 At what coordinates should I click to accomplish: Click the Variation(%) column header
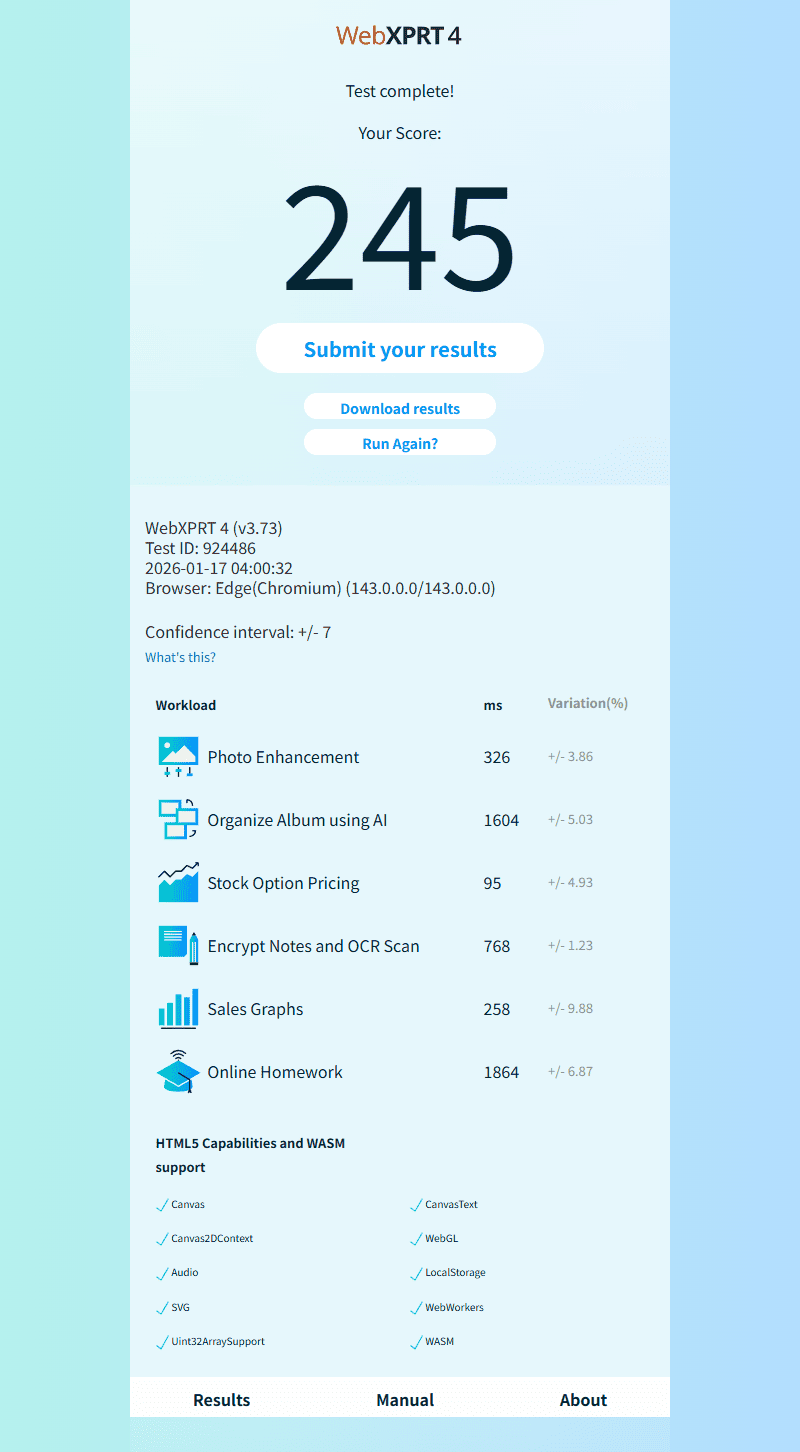click(x=587, y=703)
